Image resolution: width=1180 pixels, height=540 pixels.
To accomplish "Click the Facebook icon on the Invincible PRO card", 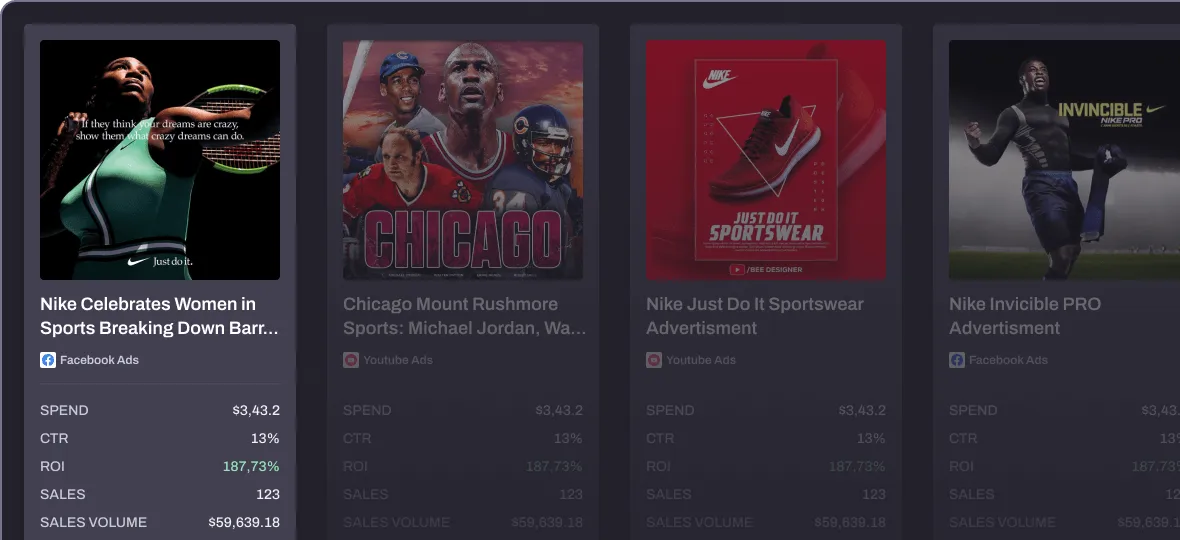I will [956, 360].
